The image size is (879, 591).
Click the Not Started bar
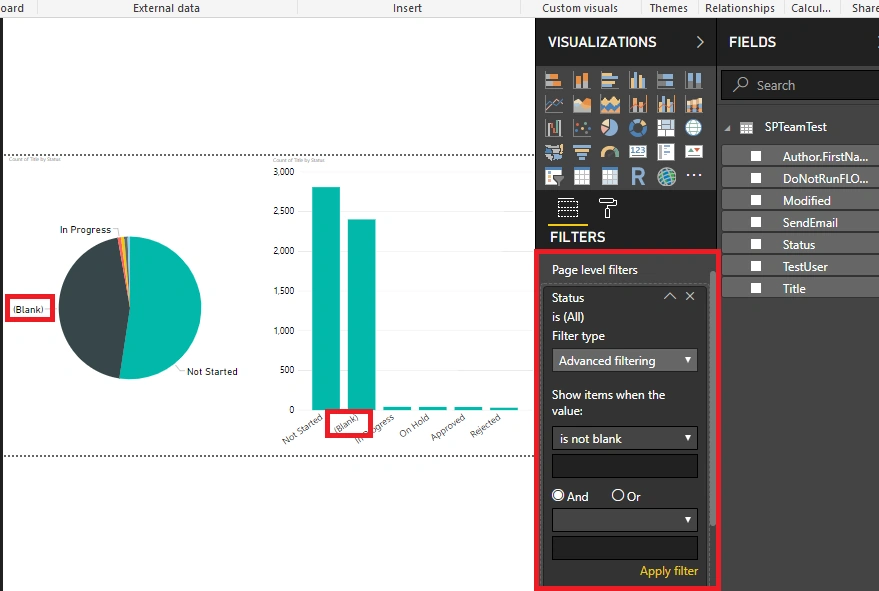[x=326, y=298]
